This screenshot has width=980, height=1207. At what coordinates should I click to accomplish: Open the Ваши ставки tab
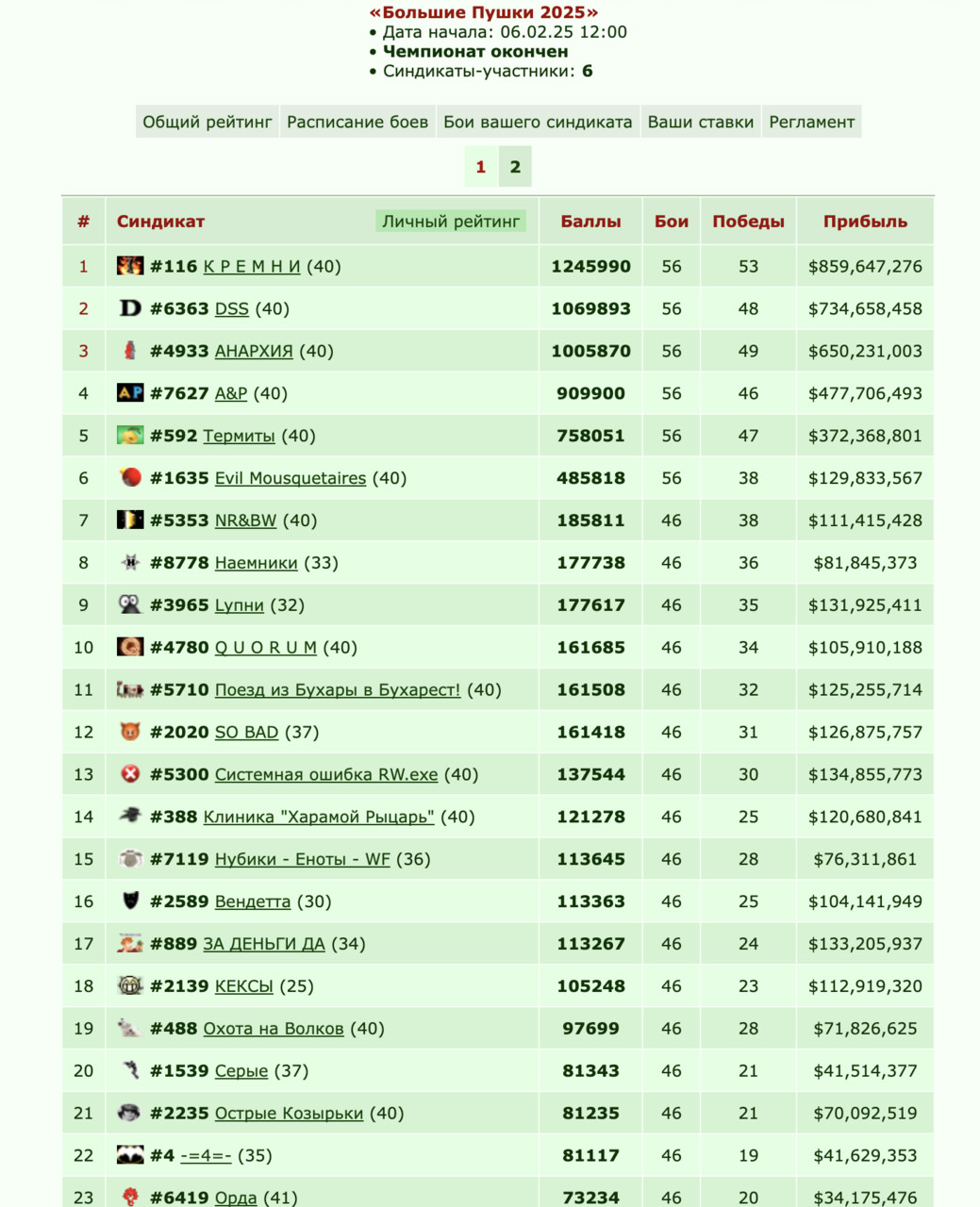(701, 122)
